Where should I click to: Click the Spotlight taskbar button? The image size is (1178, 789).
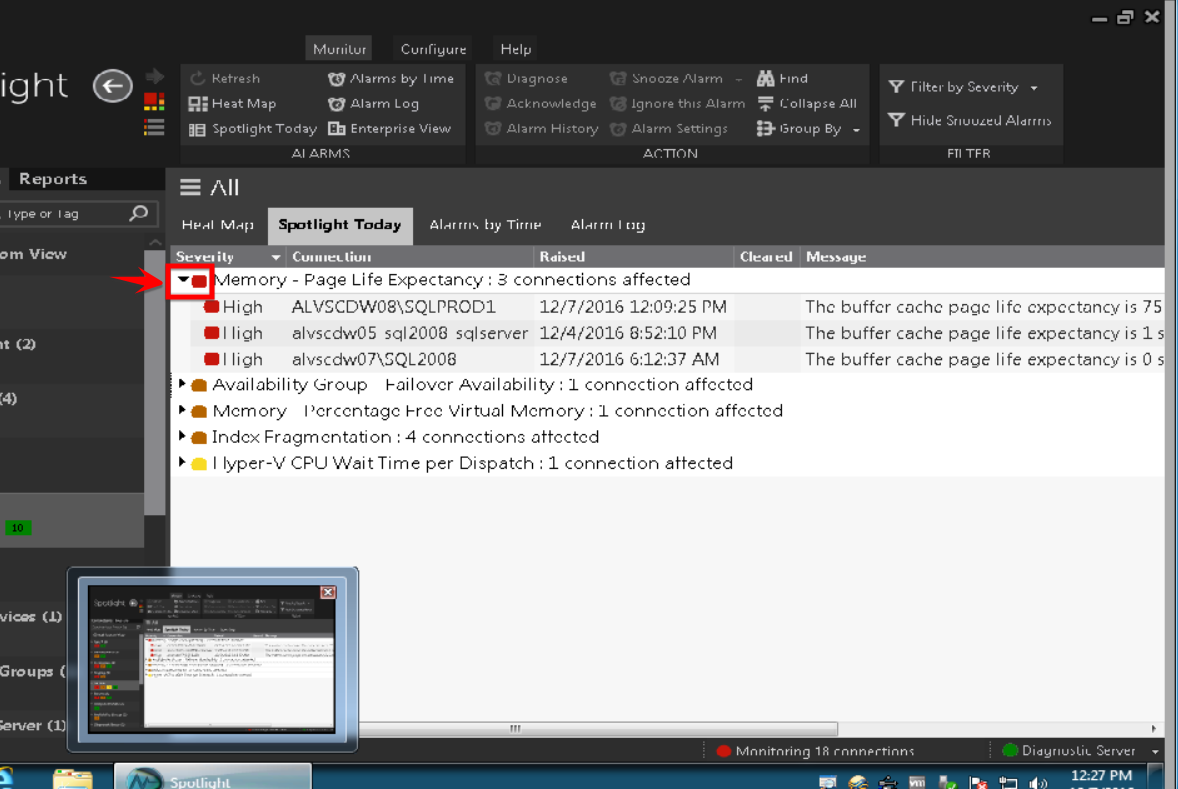tap(213, 776)
